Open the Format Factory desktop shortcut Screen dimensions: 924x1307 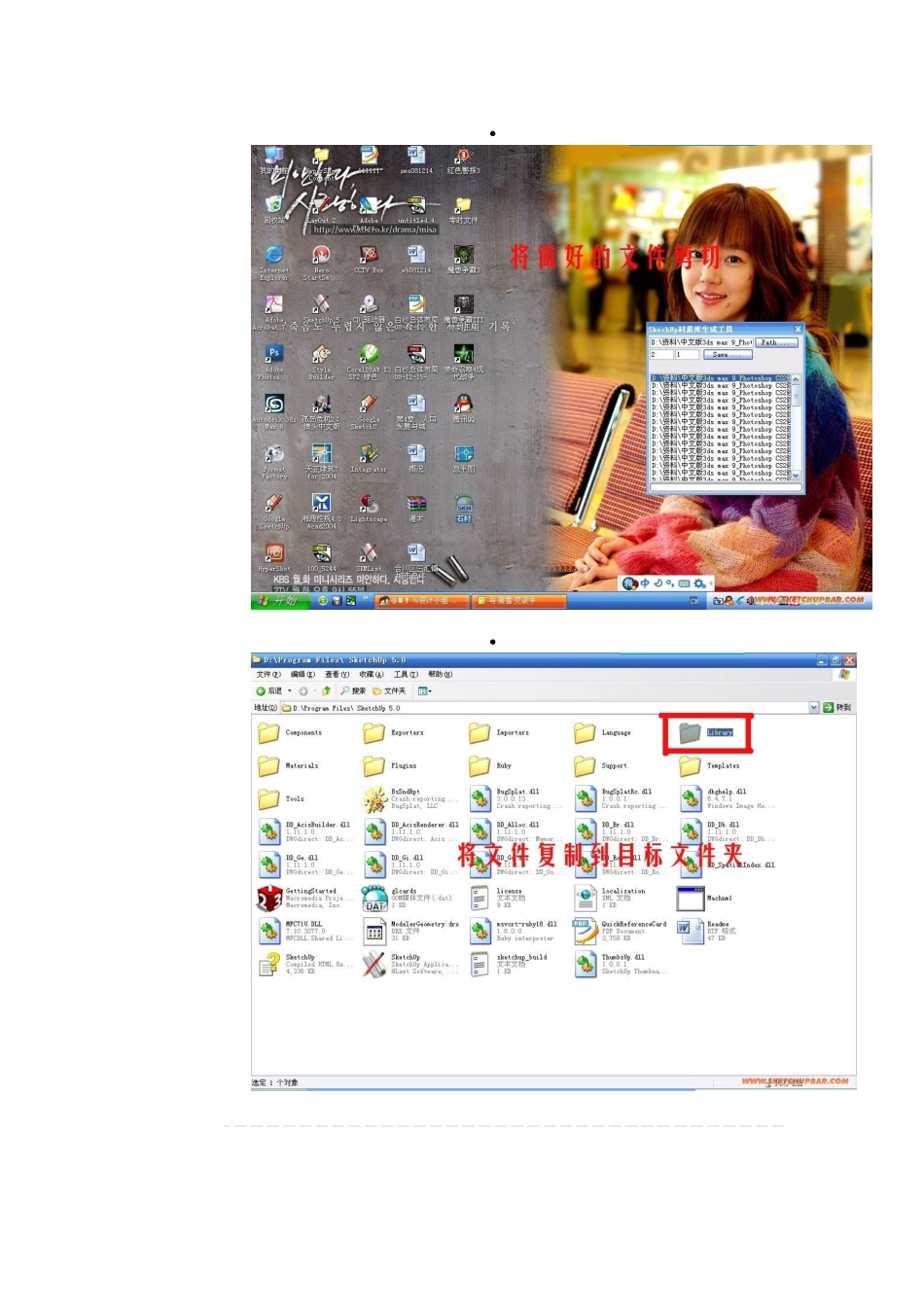coord(273,459)
